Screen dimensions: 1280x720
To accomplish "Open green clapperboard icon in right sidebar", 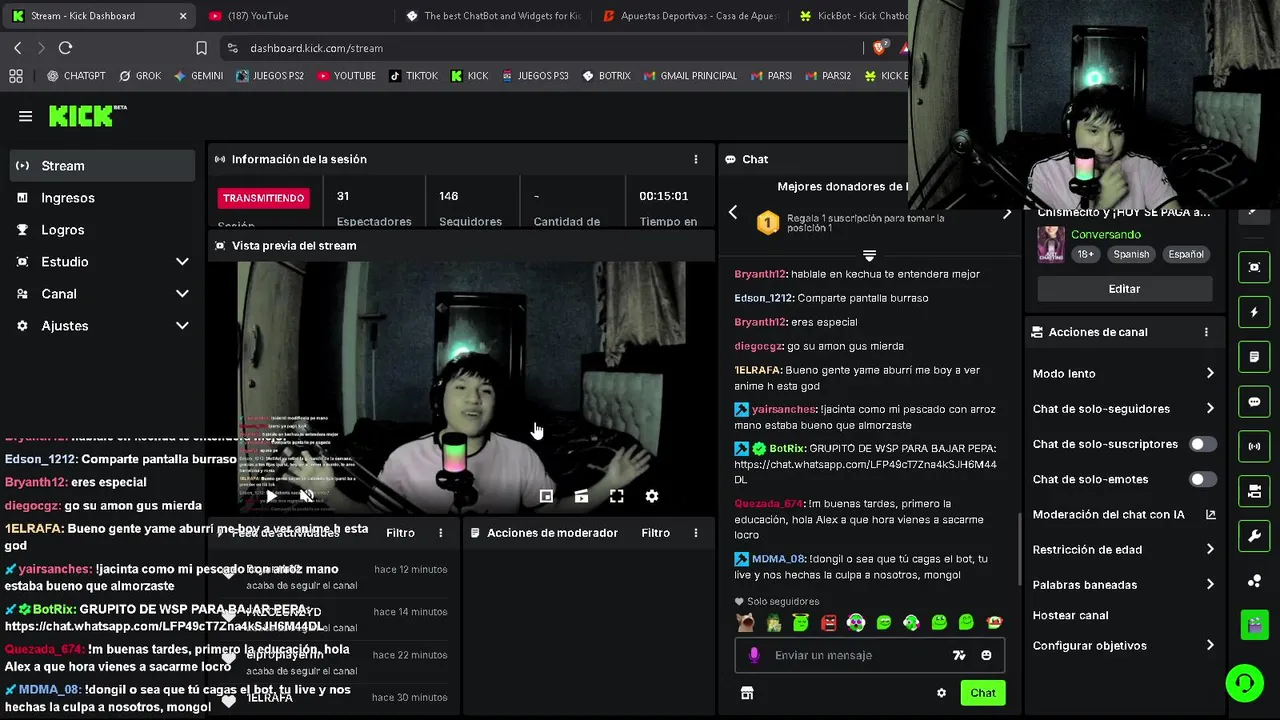I will click(x=1254, y=625).
